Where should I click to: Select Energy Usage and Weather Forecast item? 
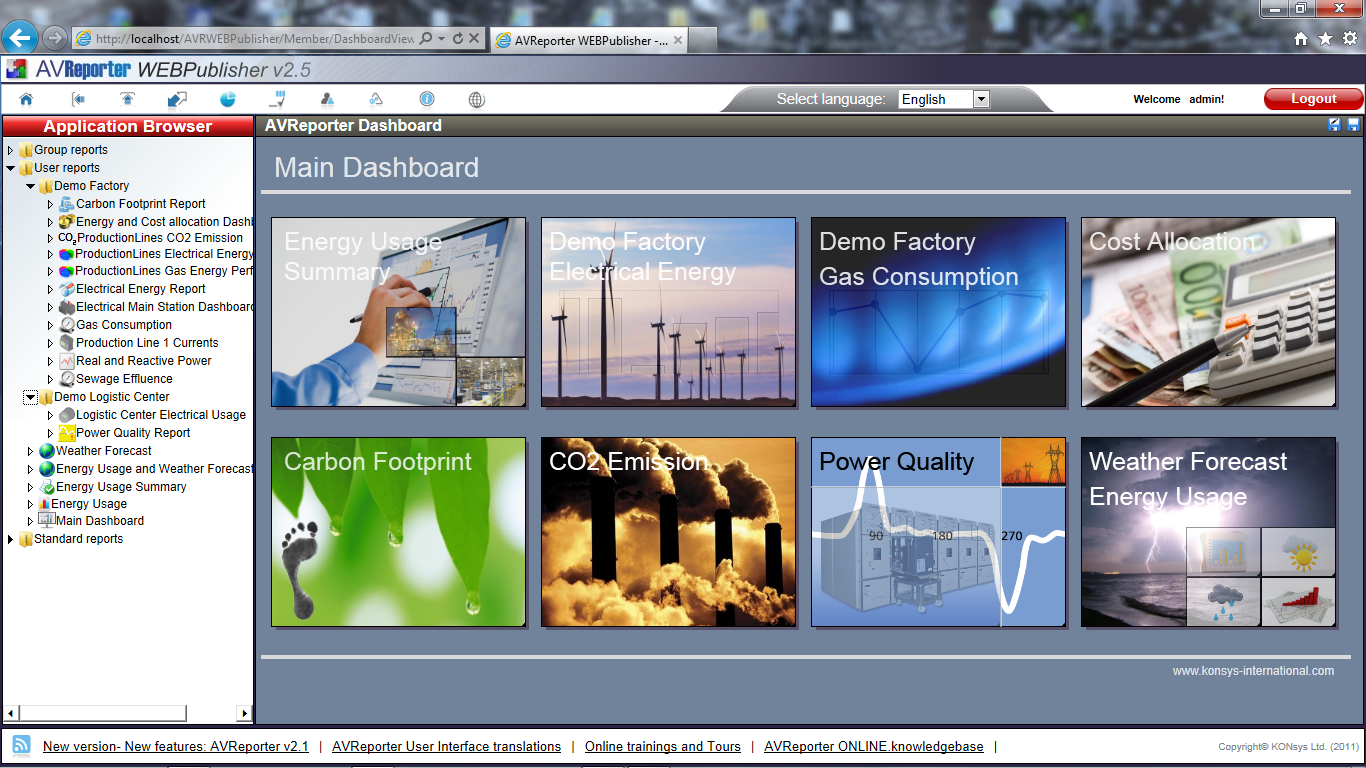click(155, 469)
